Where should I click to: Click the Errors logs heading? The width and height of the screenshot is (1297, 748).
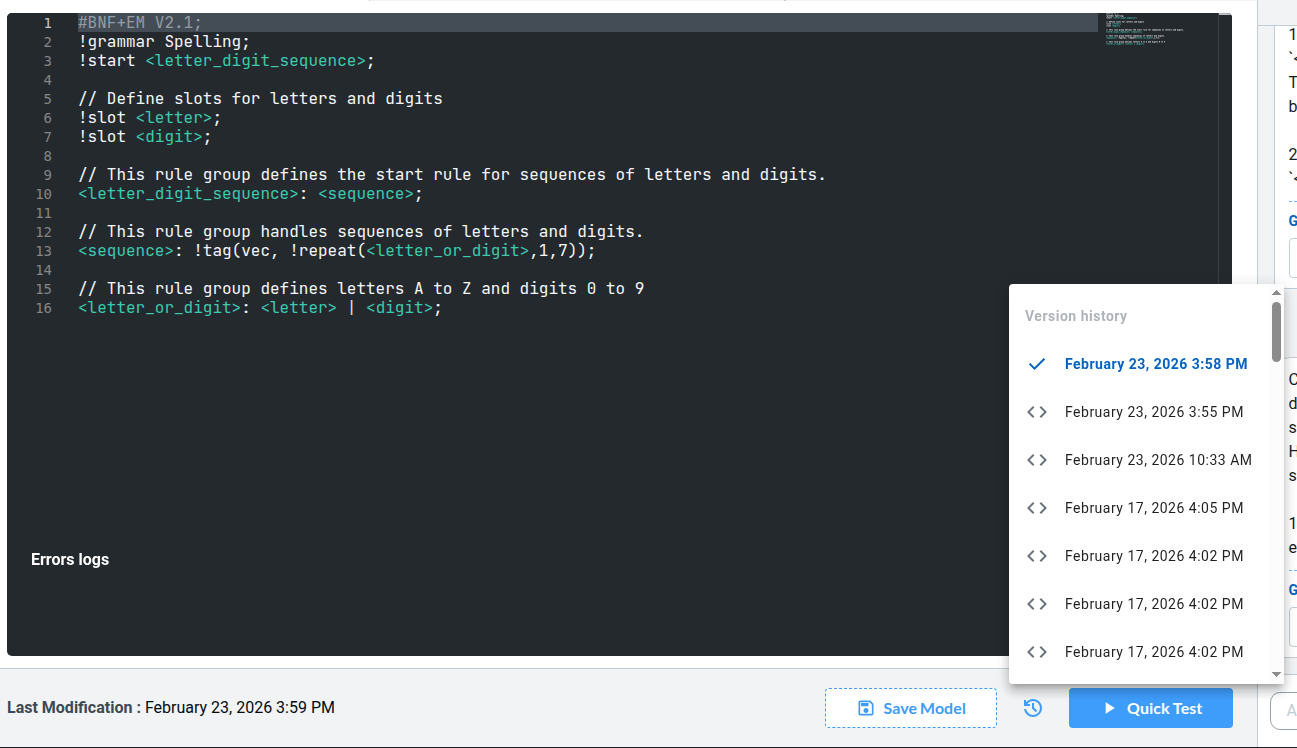[70, 559]
